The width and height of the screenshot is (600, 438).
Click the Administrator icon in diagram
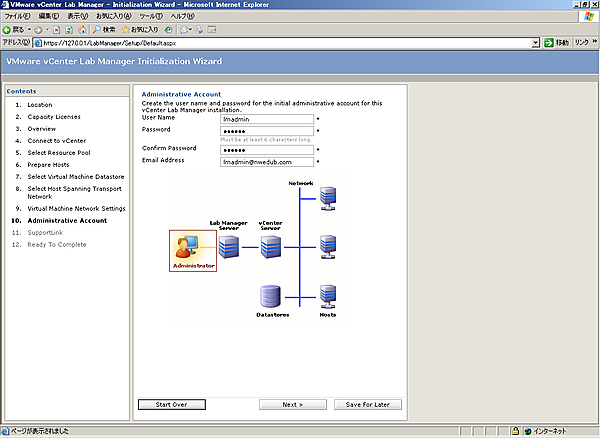point(193,249)
